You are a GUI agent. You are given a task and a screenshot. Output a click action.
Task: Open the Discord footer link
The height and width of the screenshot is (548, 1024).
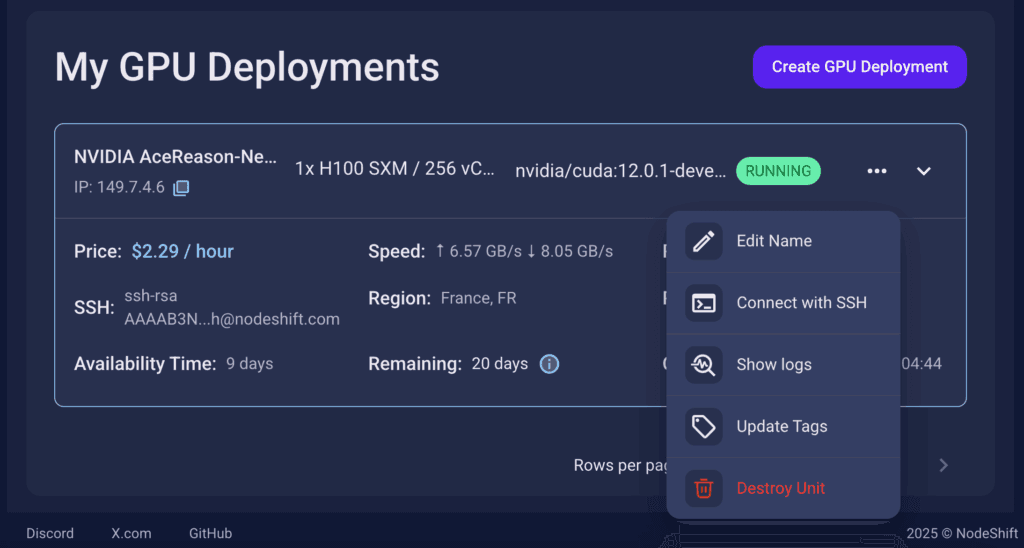(50, 534)
